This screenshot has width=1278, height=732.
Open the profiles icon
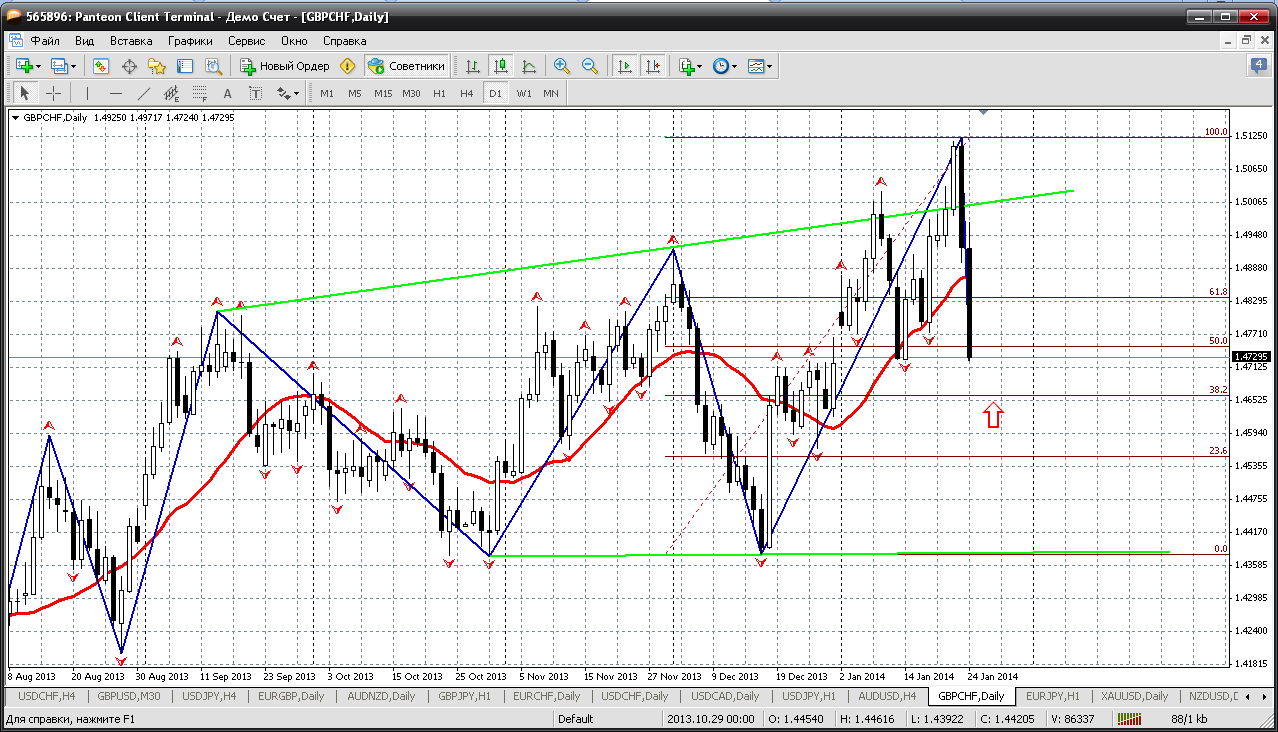pyautogui.click(x=59, y=66)
